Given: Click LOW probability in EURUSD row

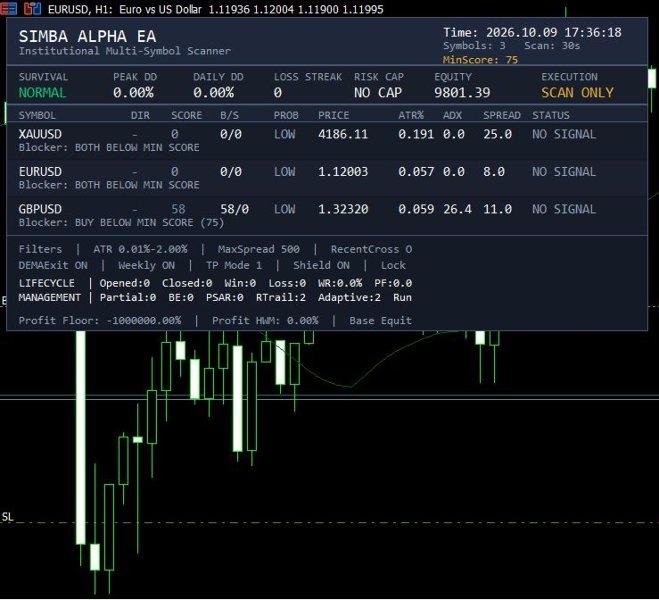Looking at the screenshot, I should [285, 172].
